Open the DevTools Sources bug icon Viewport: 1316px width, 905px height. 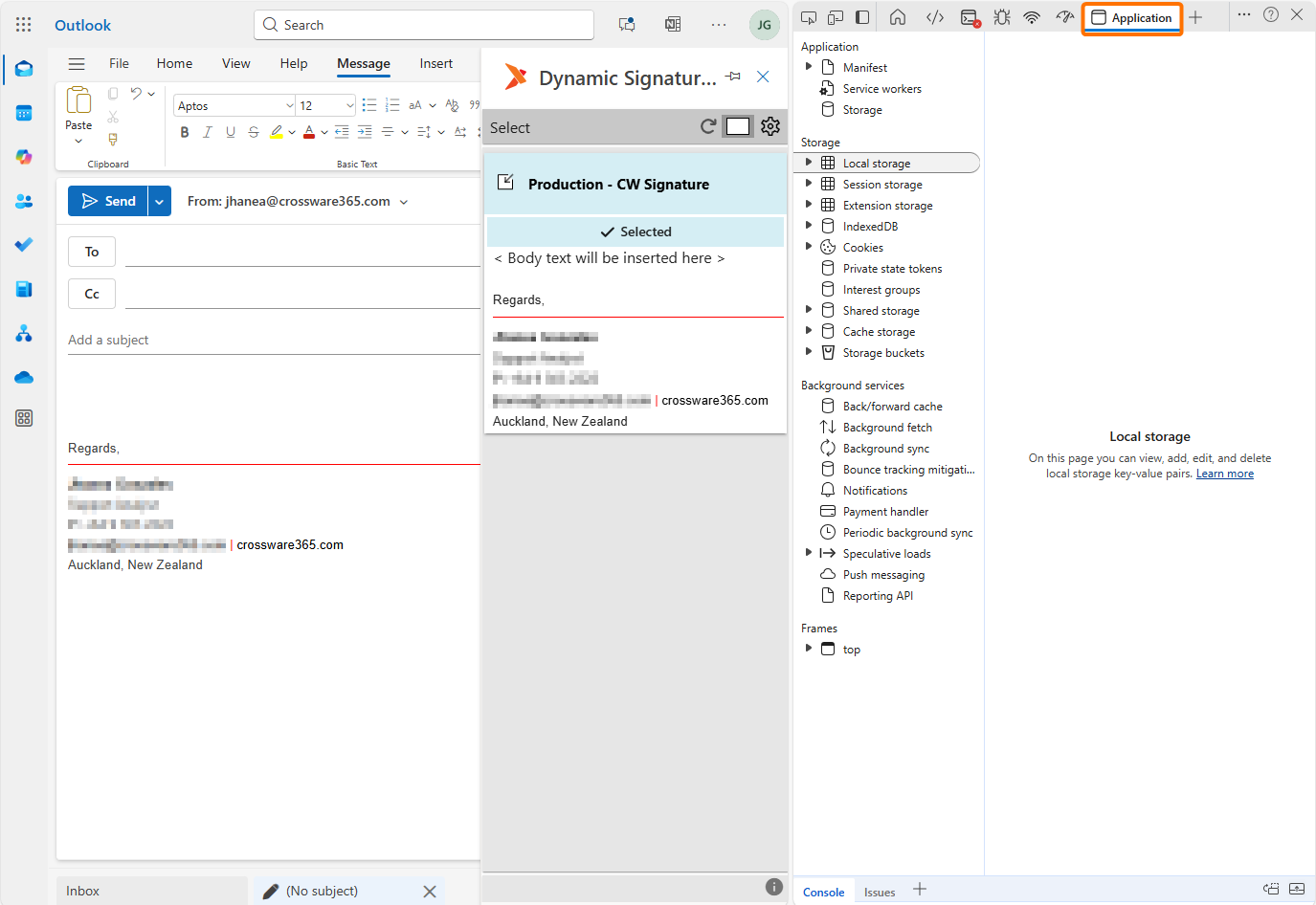point(1001,17)
